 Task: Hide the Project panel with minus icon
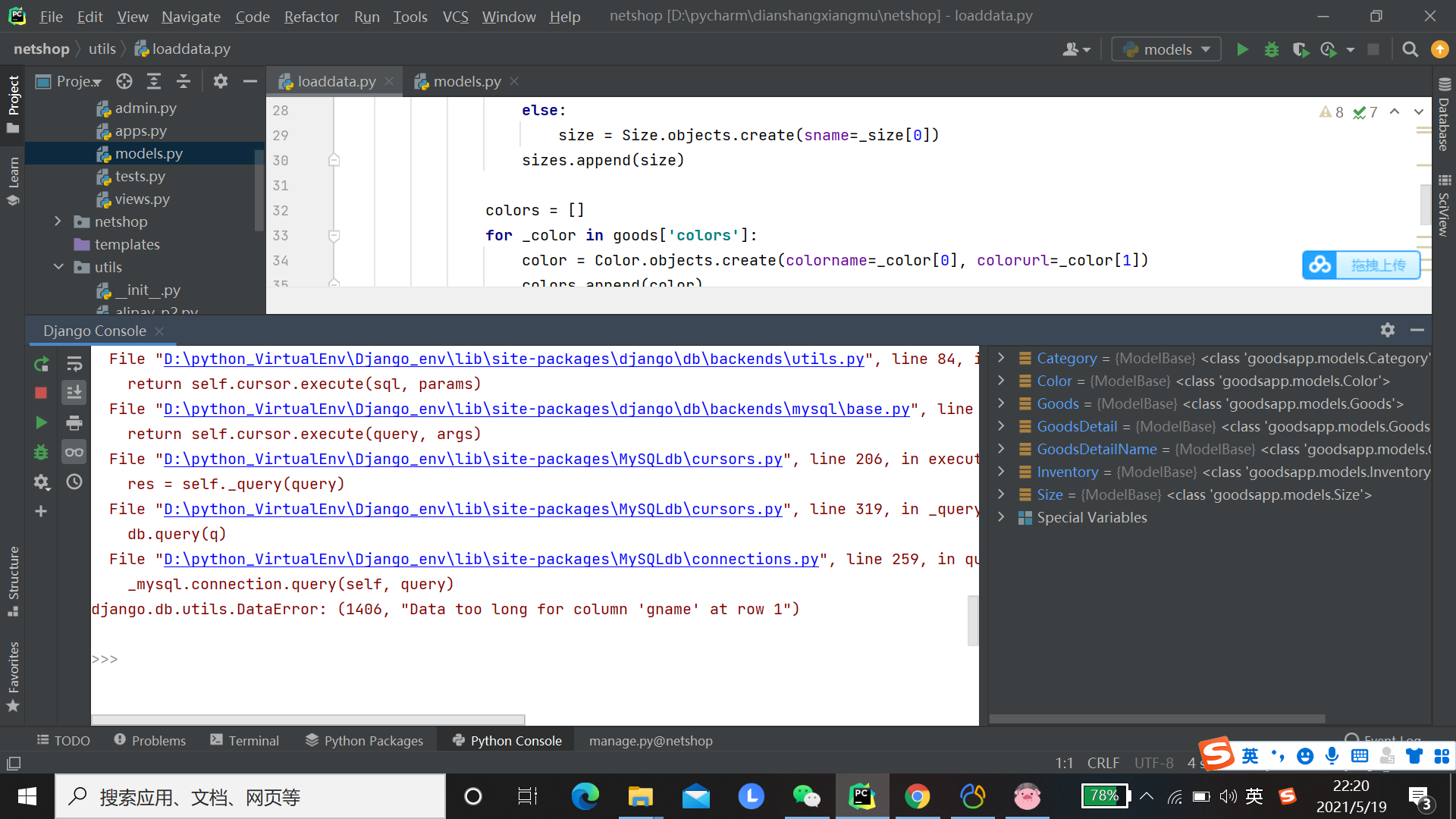pyautogui.click(x=249, y=81)
